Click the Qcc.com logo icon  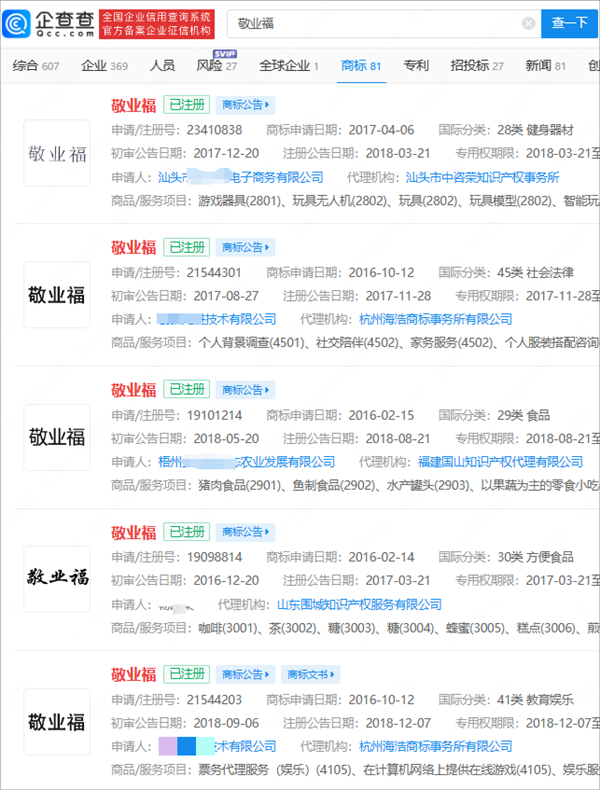pos(16,24)
